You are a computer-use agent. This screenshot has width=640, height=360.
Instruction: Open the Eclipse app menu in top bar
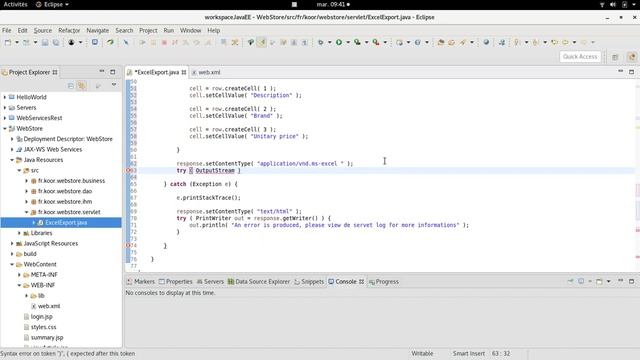pyautogui.click(x=53, y=4)
